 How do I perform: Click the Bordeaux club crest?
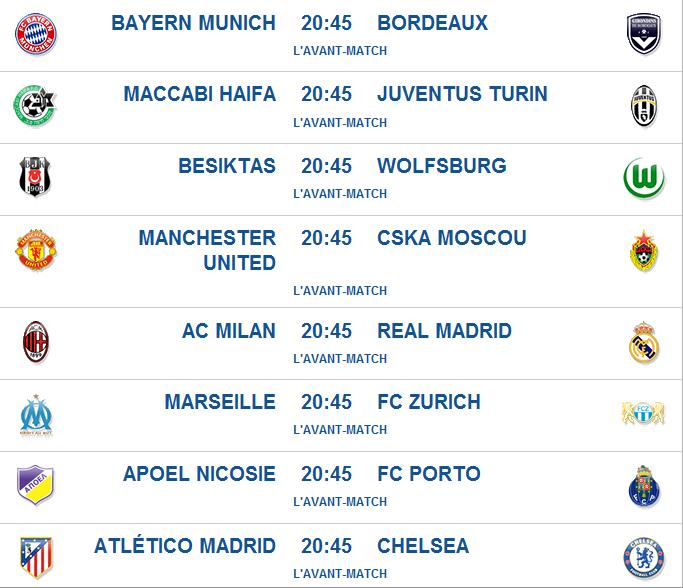point(643,34)
